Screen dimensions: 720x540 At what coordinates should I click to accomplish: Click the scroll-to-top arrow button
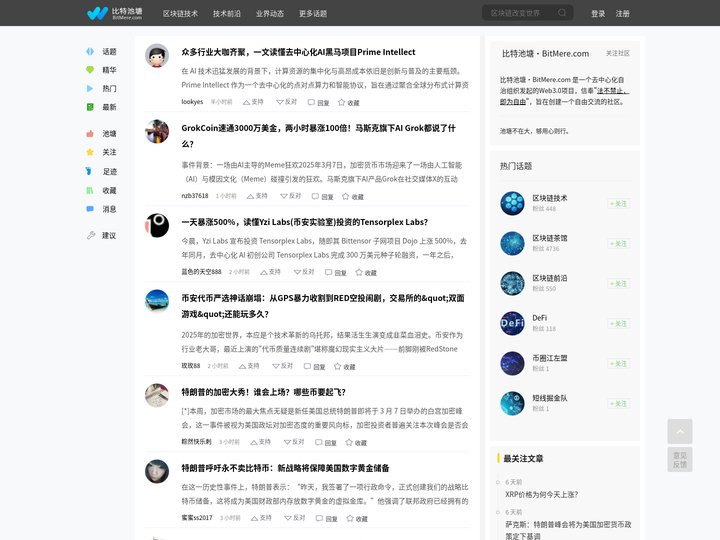point(680,431)
